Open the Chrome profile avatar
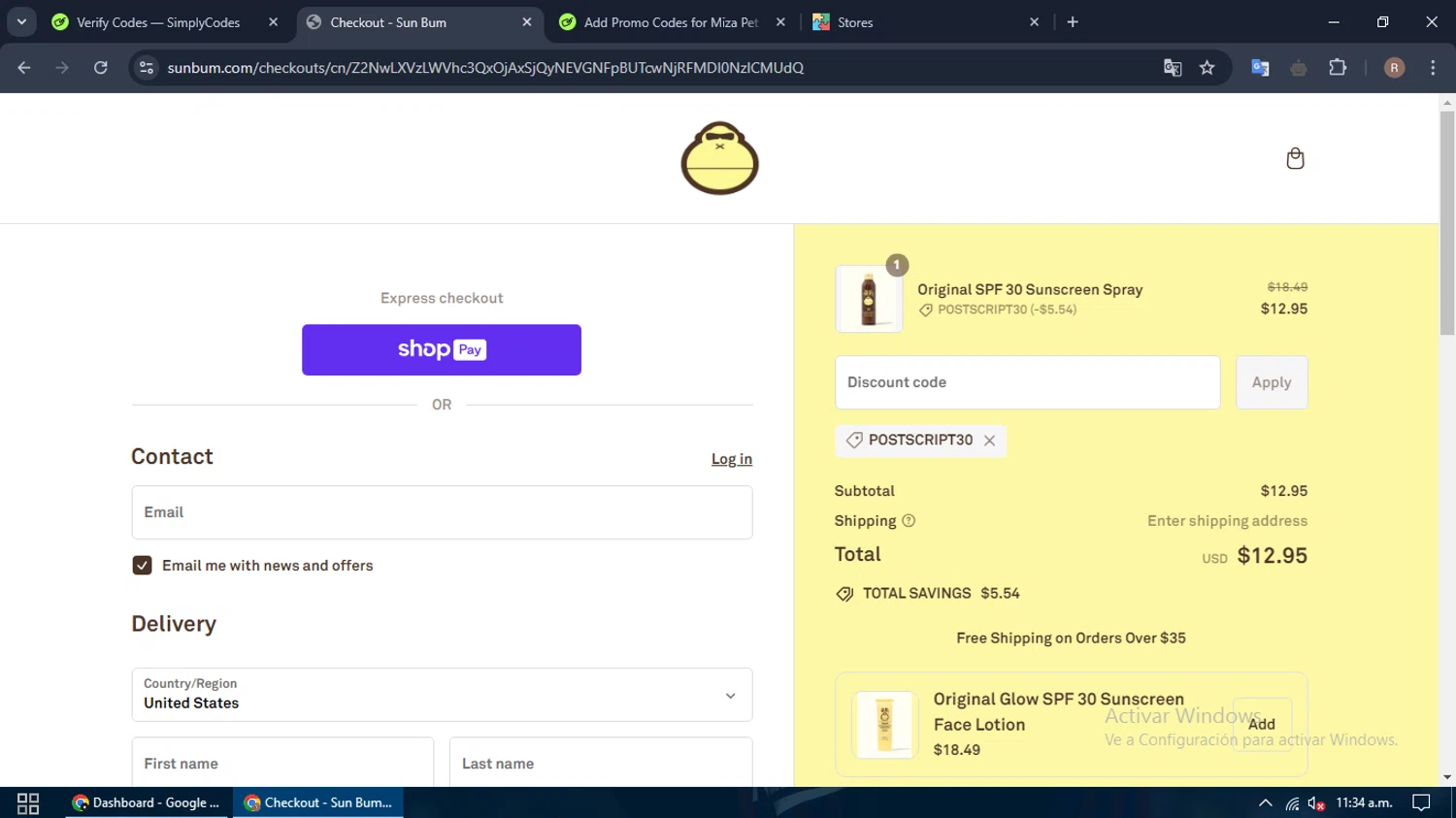This screenshot has height=818, width=1456. click(1394, 67)
